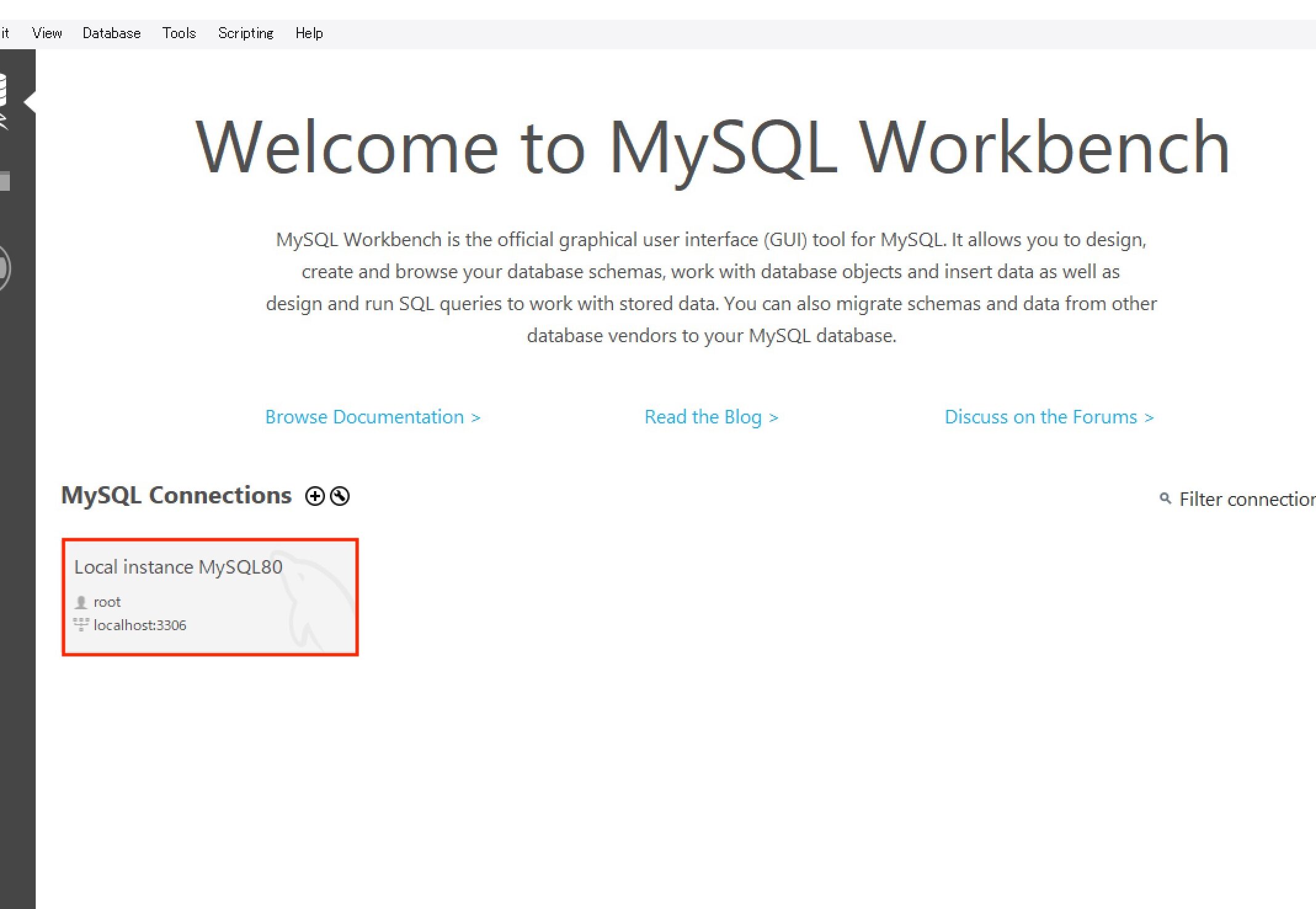The width and height of the screenshot is (1316, 909).
Task: Click the Browse Documentation link
Action: point(372,417)
